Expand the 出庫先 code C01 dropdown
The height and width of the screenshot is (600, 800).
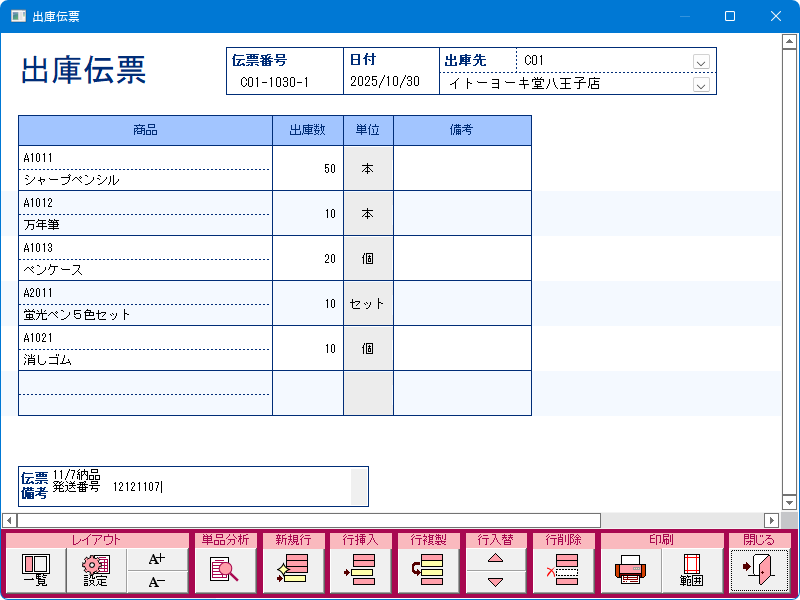pos(701,61)
